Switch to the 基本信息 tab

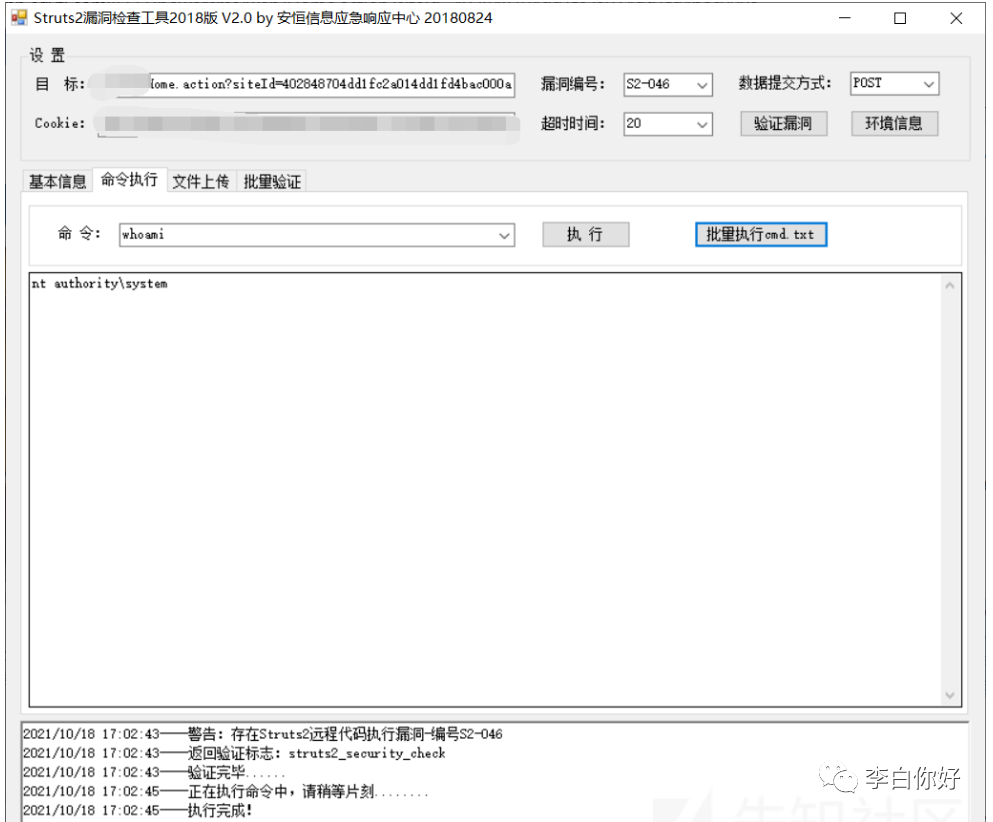(x=57, y=182)
